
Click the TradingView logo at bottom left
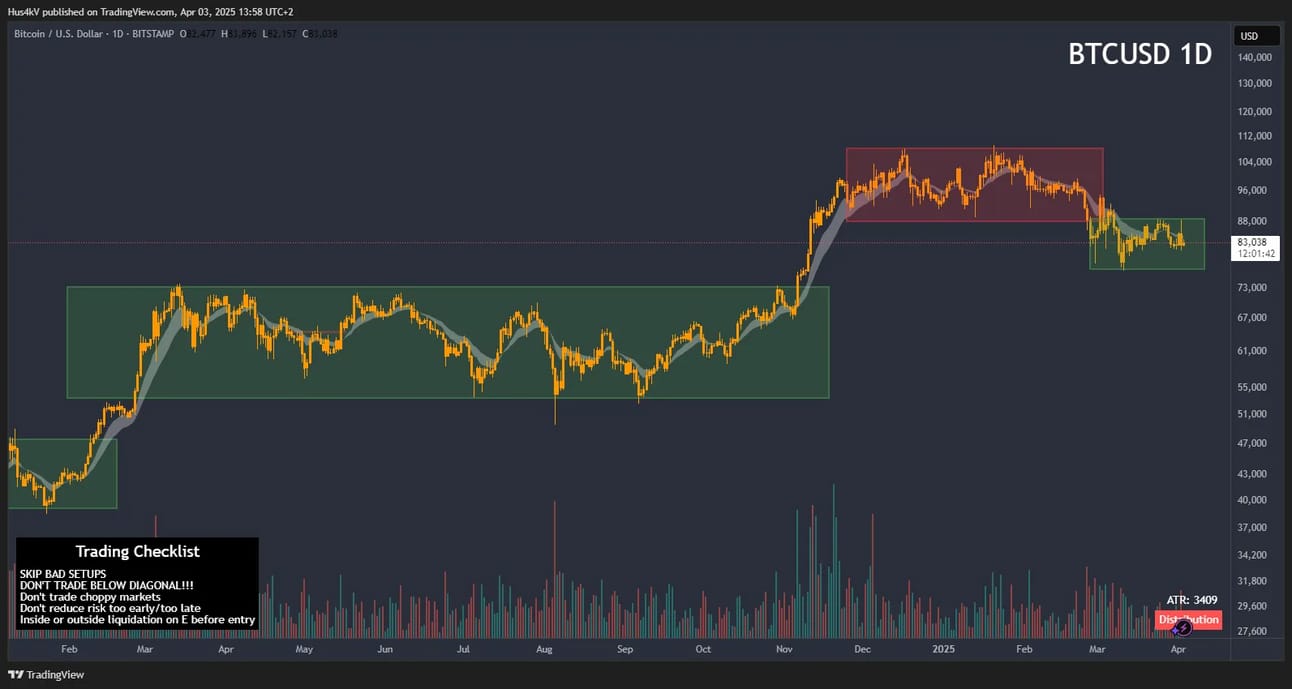coord(46,675)
